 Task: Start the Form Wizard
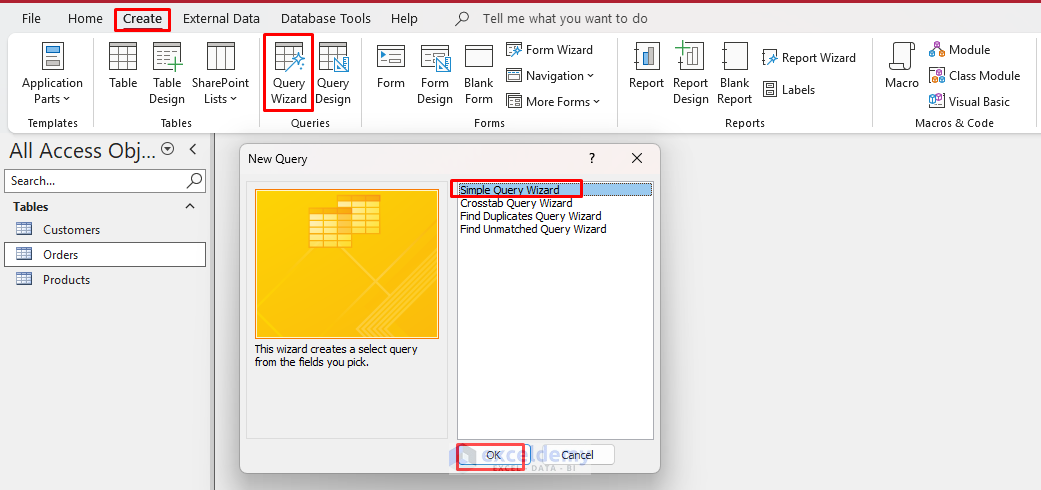point(549,50)
